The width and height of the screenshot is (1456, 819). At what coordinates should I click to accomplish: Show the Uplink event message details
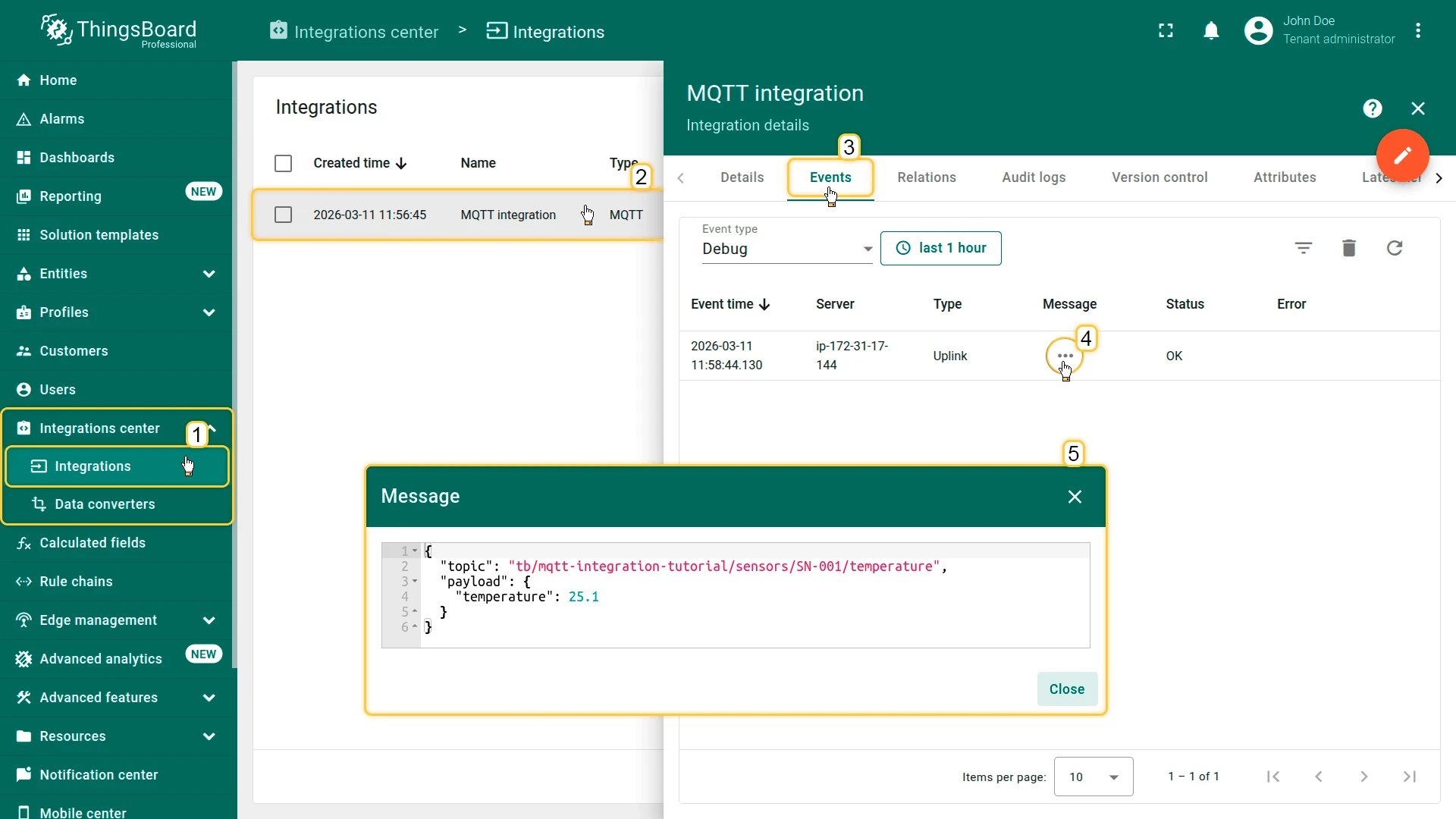(1065, 356)
